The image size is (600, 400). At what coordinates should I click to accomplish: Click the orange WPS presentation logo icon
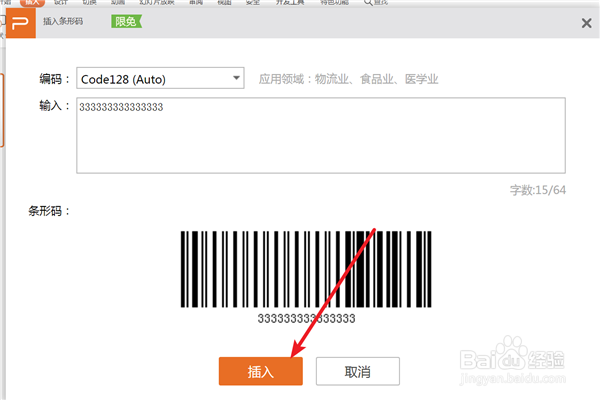(x=21, y=23)
